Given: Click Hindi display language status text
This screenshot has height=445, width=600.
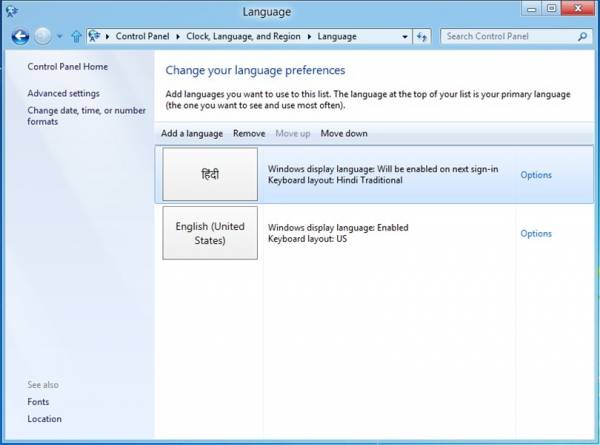Looking at the screenshot, I should 383,169.
